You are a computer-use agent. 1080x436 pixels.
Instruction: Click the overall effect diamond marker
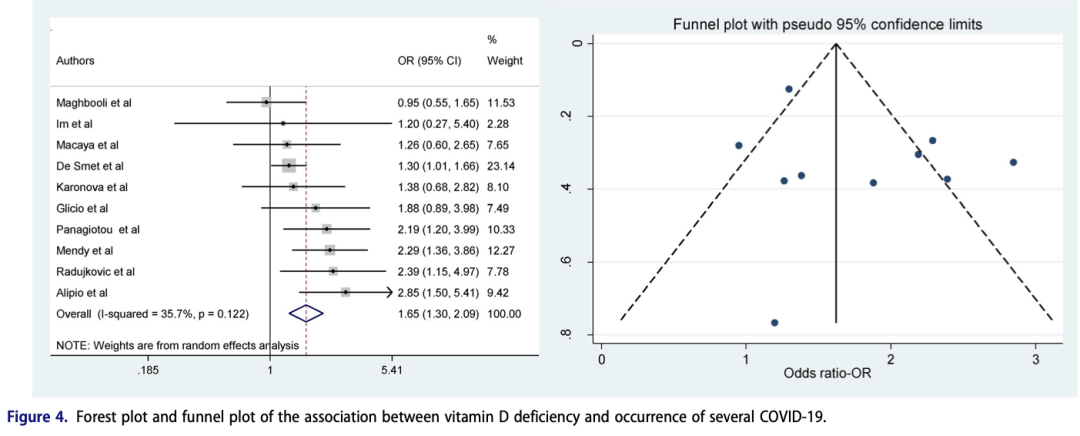(307, 313)
